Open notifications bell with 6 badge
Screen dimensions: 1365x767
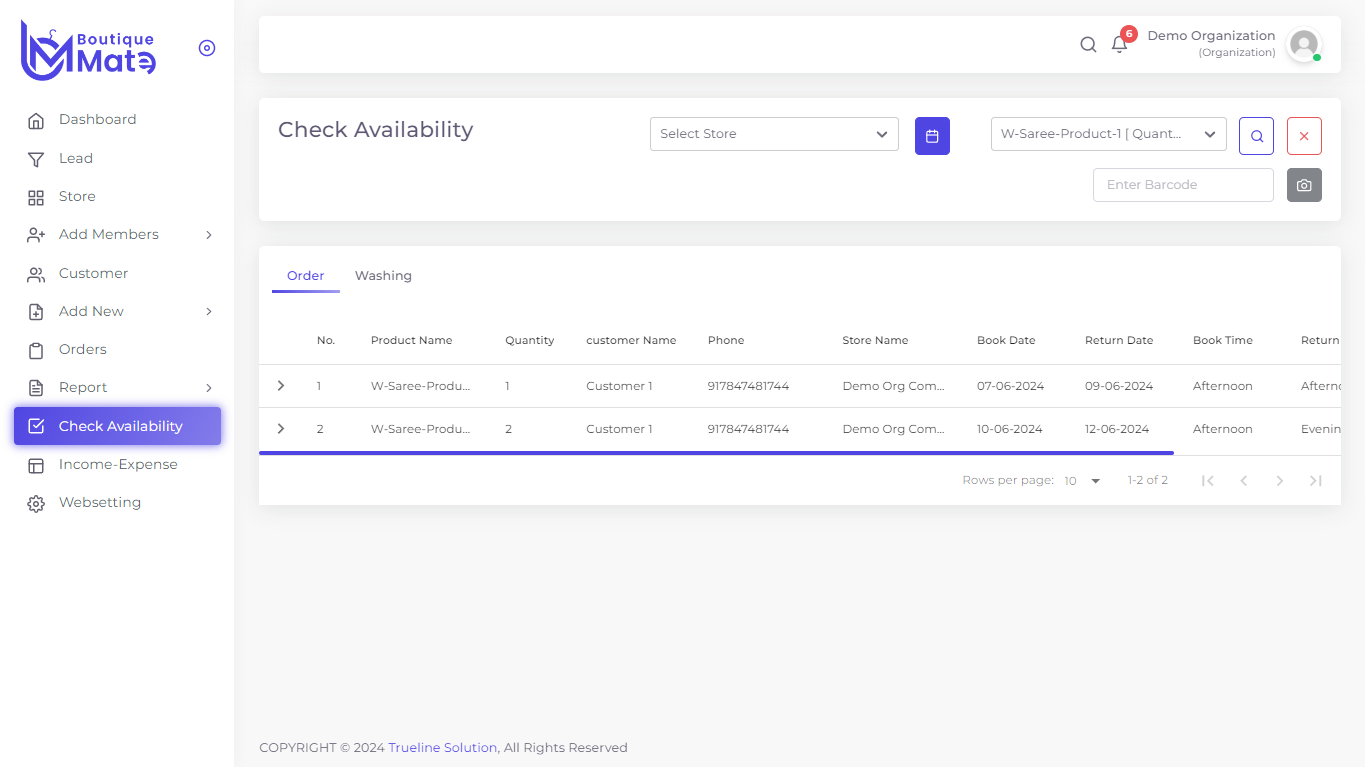[1120, 44]
